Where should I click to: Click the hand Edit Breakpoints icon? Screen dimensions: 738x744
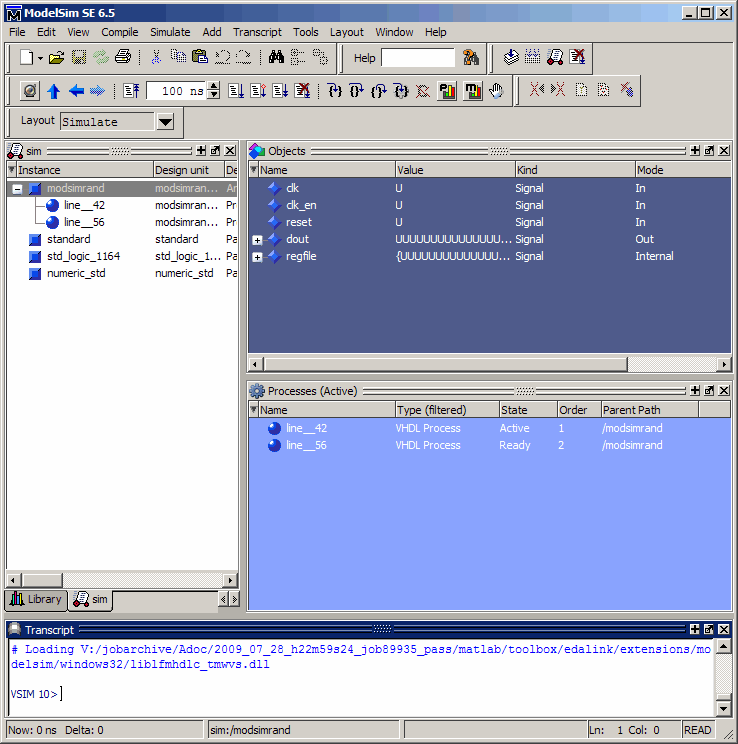(x=496, y=91)
